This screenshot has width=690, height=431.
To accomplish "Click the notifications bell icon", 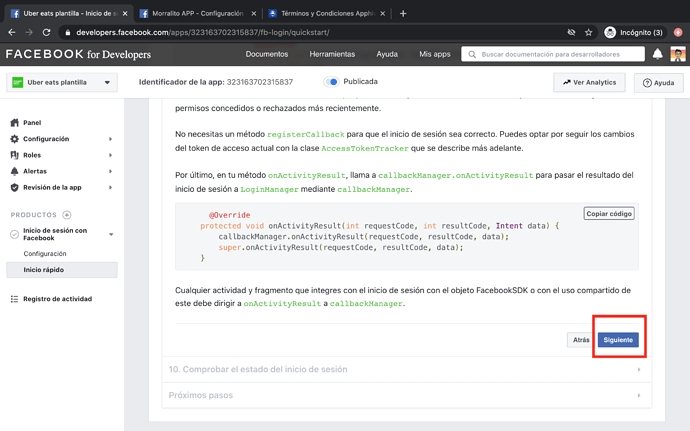I will coord(657,54).
